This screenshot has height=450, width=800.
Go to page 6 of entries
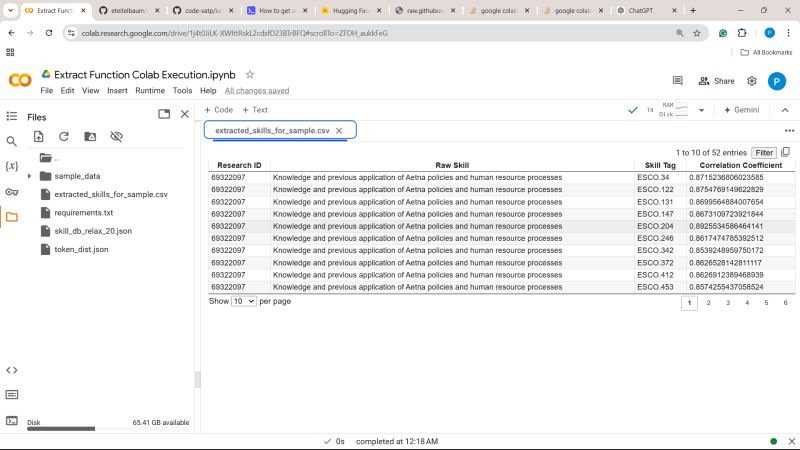(785, 303)
